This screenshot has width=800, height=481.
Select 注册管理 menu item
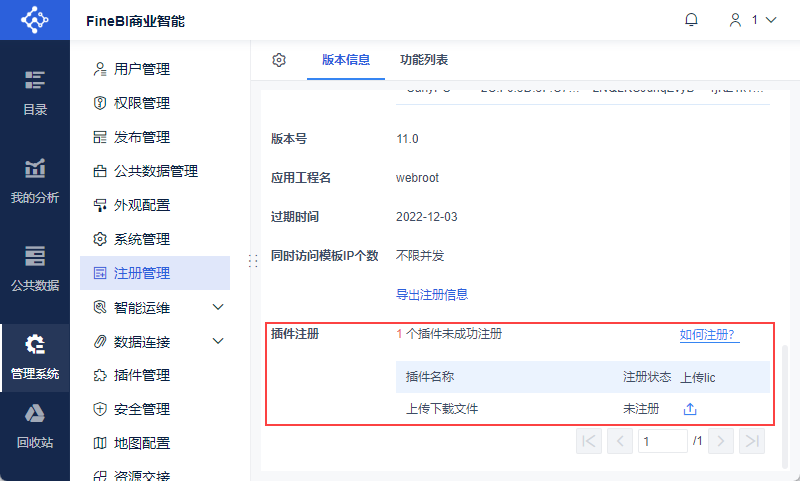(155, 273)
